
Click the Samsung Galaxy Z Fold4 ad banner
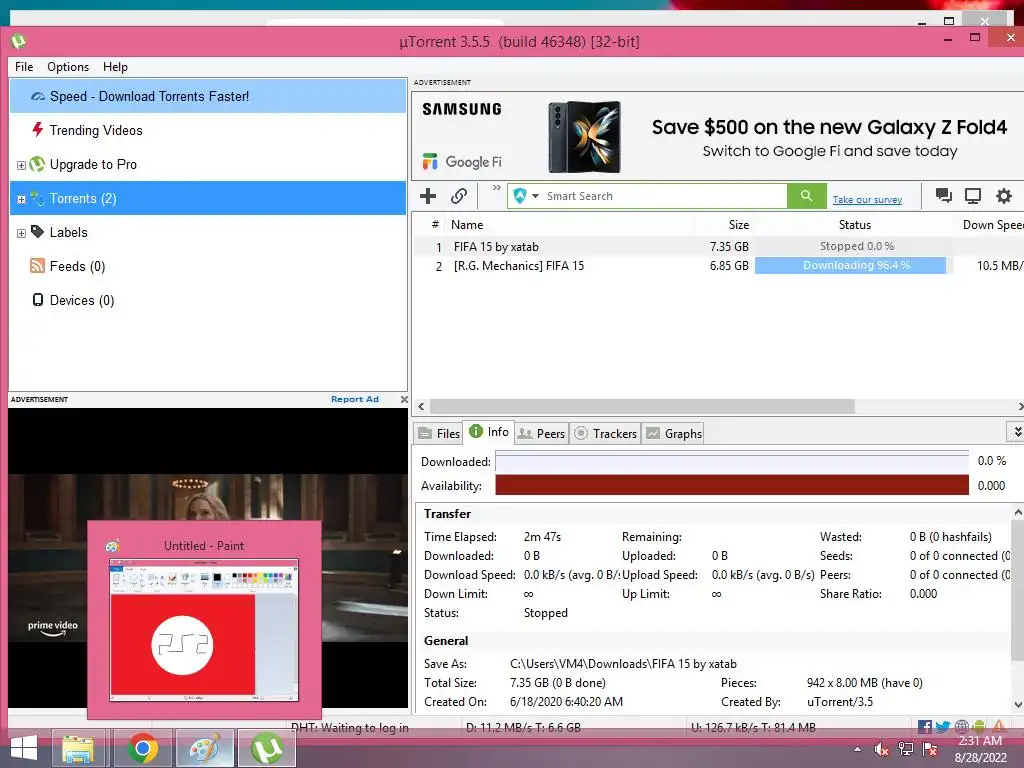pos(718,136)
